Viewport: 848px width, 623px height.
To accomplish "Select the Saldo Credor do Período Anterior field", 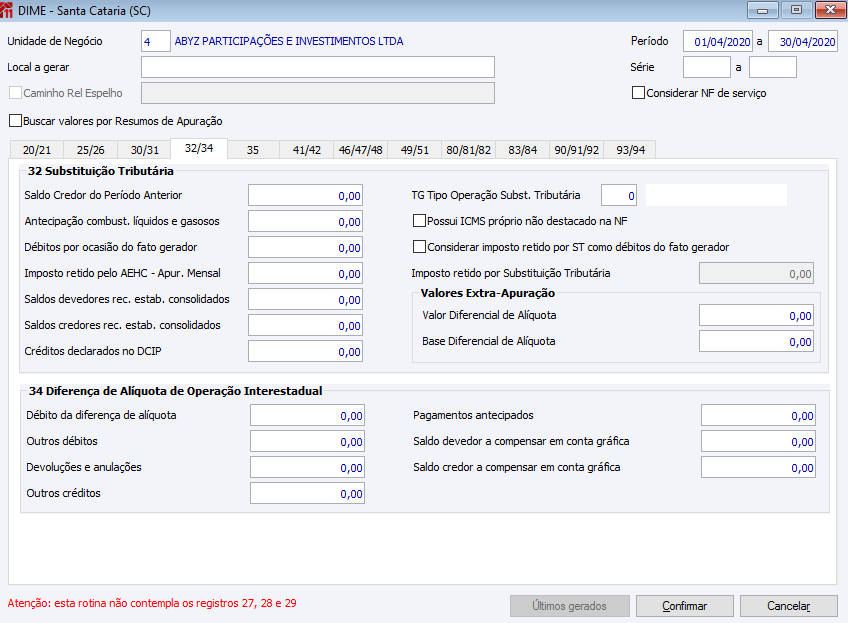I will [306, 195].
